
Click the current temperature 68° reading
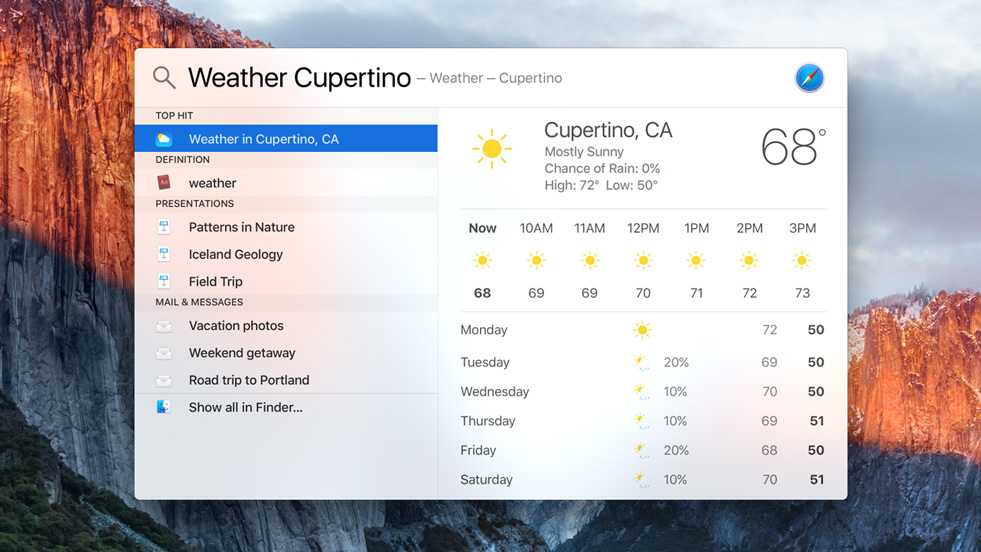click(x=793, y=148)
